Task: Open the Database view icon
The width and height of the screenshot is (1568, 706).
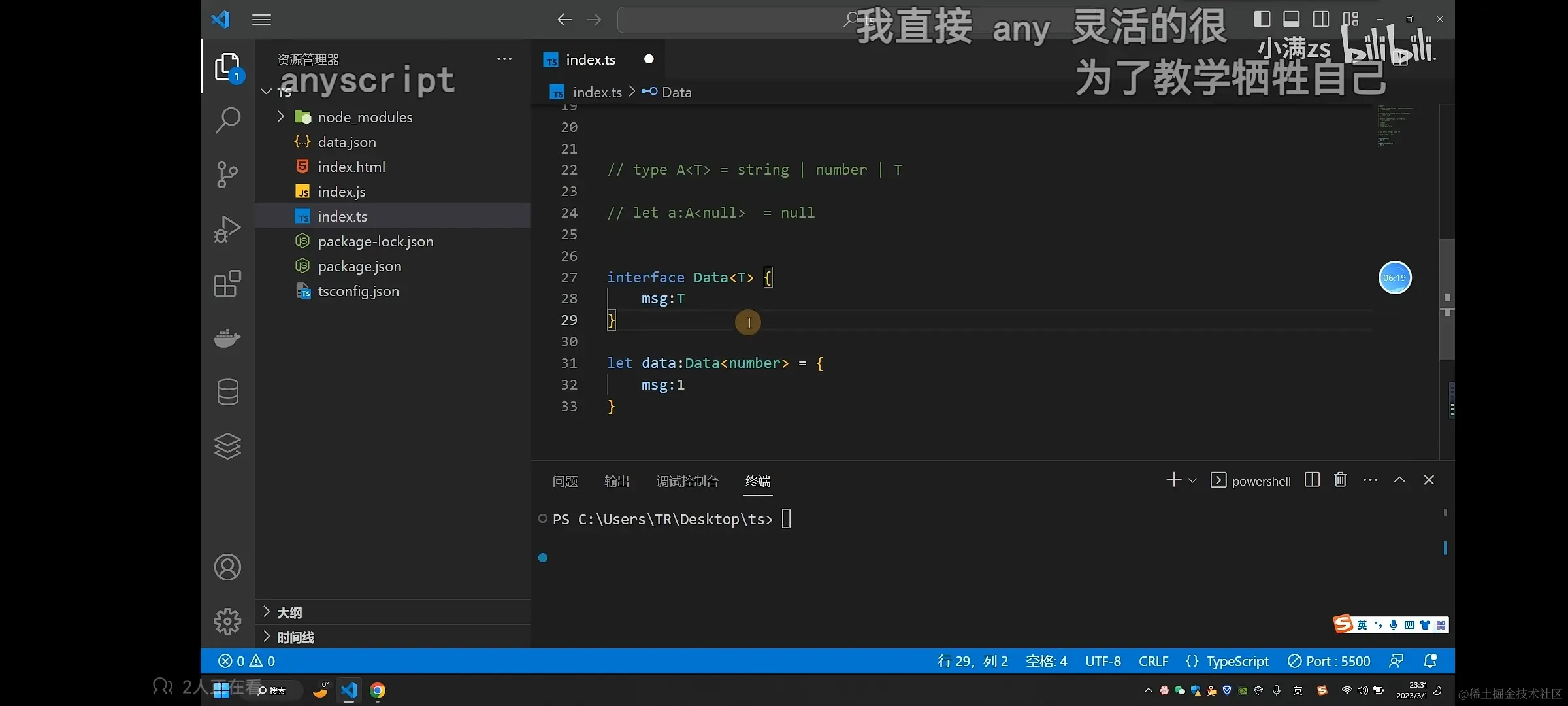Action: click(x=227, y=392)
